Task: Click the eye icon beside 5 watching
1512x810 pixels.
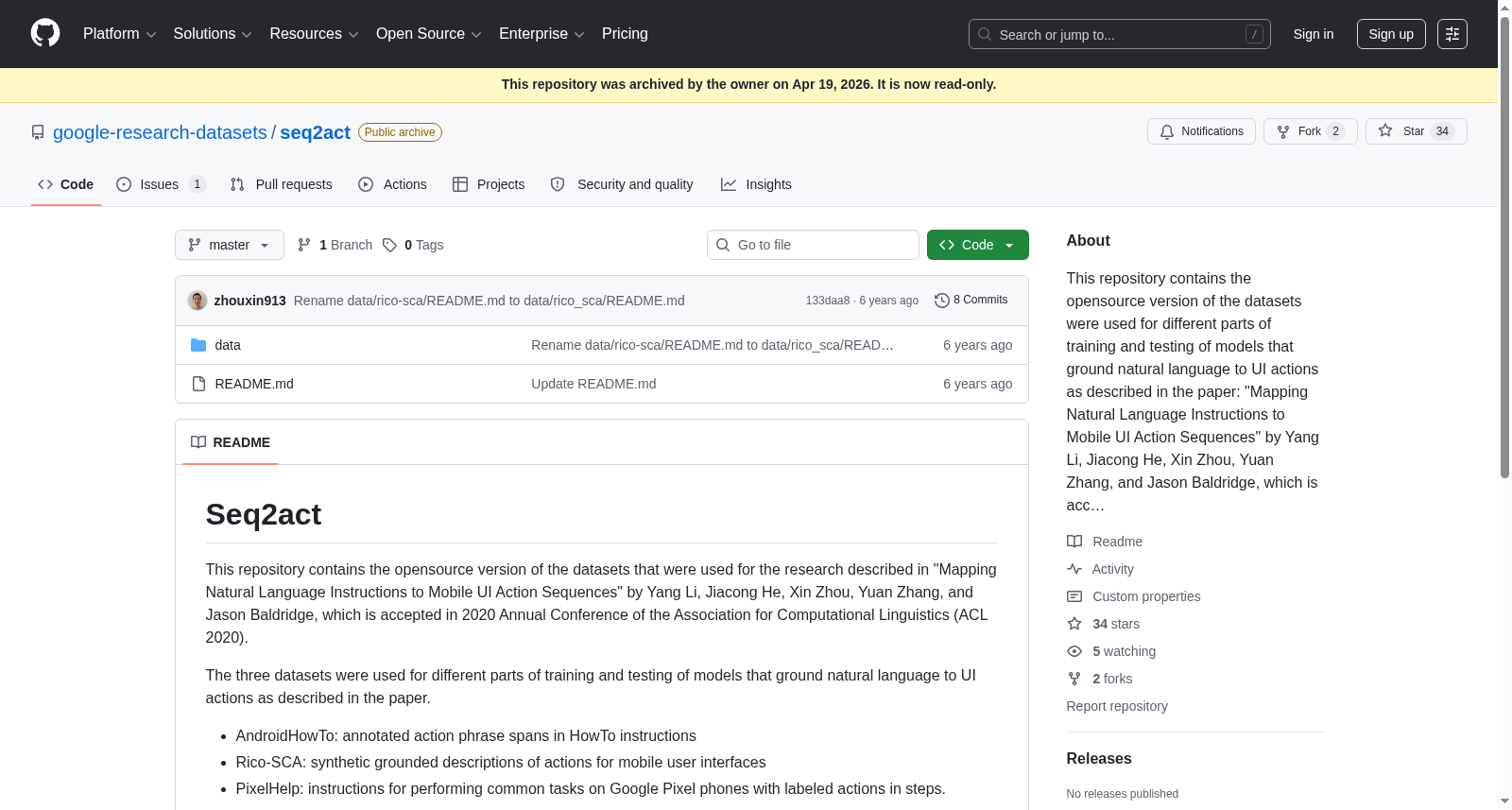Action: click(x=1074, y=651)
